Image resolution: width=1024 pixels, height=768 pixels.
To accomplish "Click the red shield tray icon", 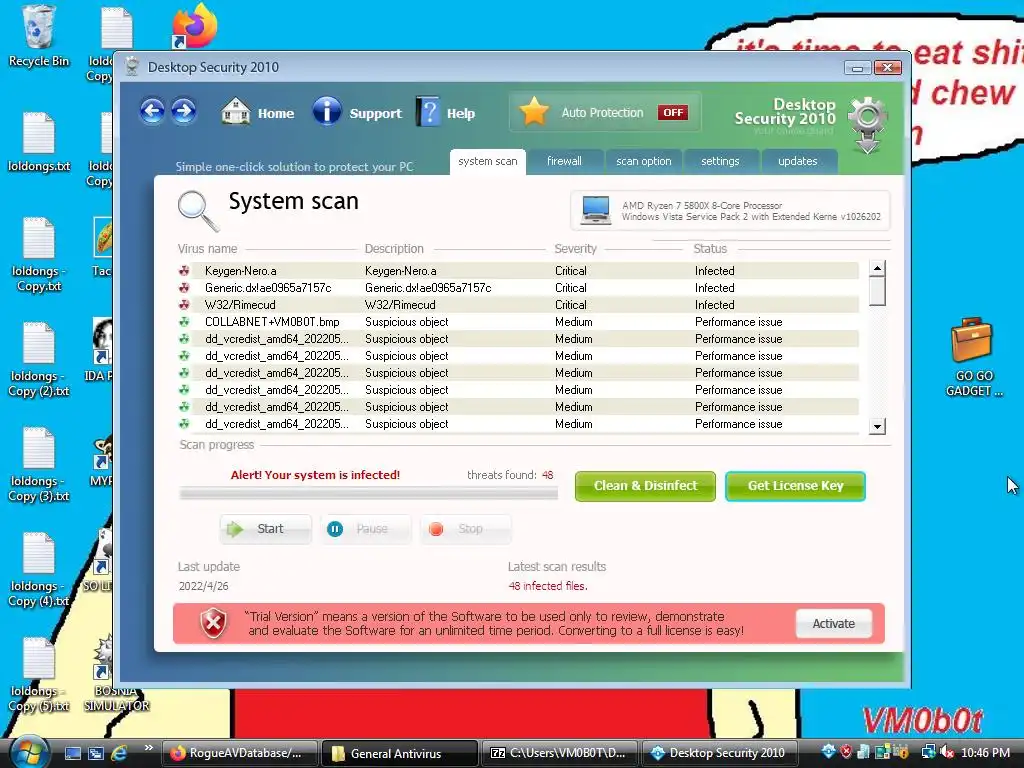I will coord(846,752).
